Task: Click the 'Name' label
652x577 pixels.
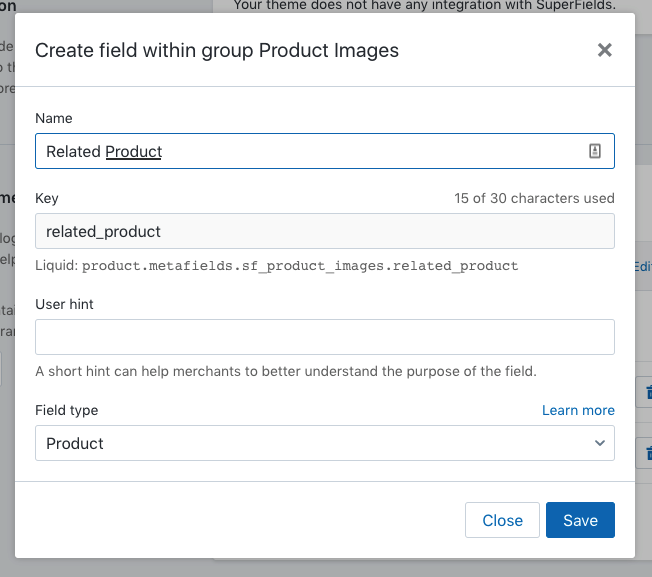Action: coord(54,118)
